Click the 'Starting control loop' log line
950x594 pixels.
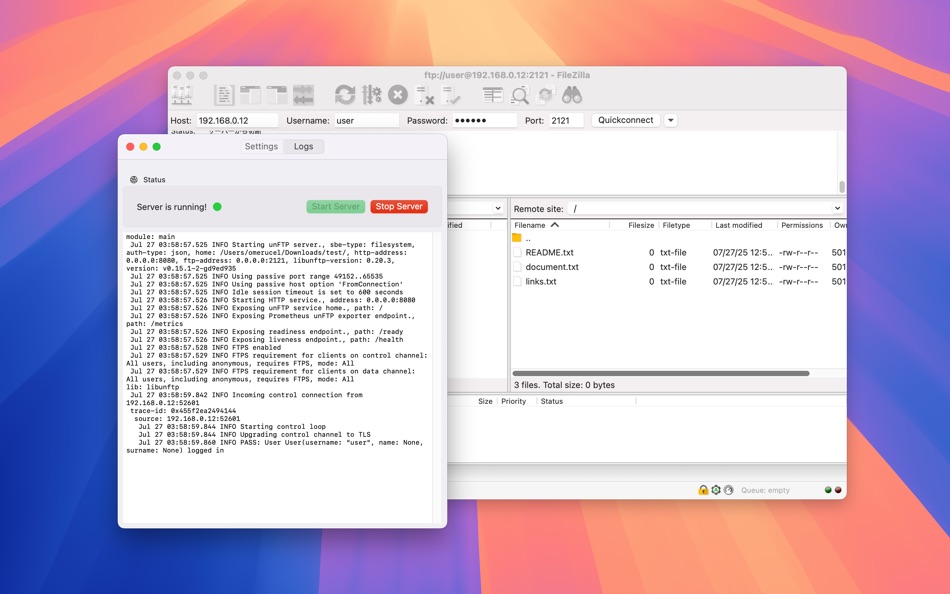[x=232, y=427]
